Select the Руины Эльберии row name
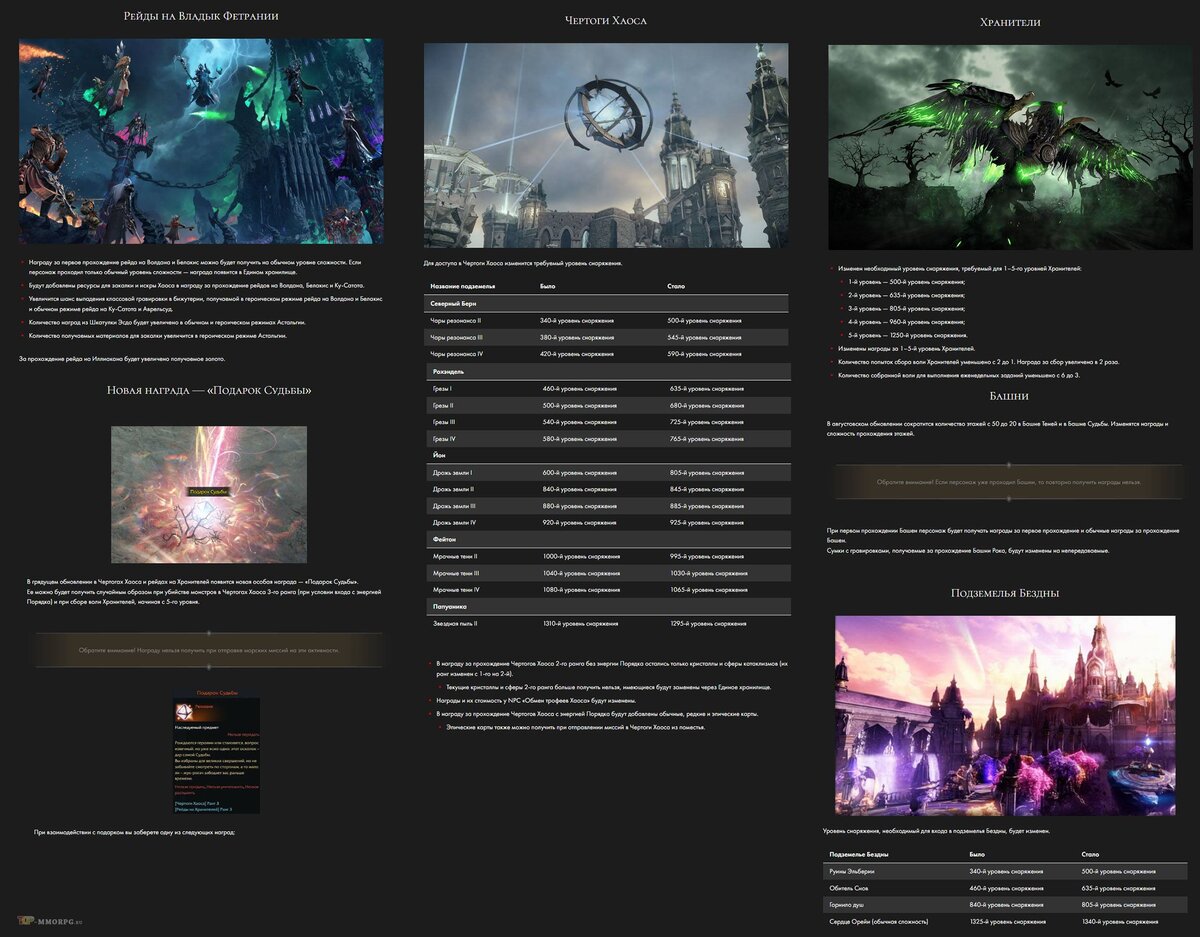 853,871
